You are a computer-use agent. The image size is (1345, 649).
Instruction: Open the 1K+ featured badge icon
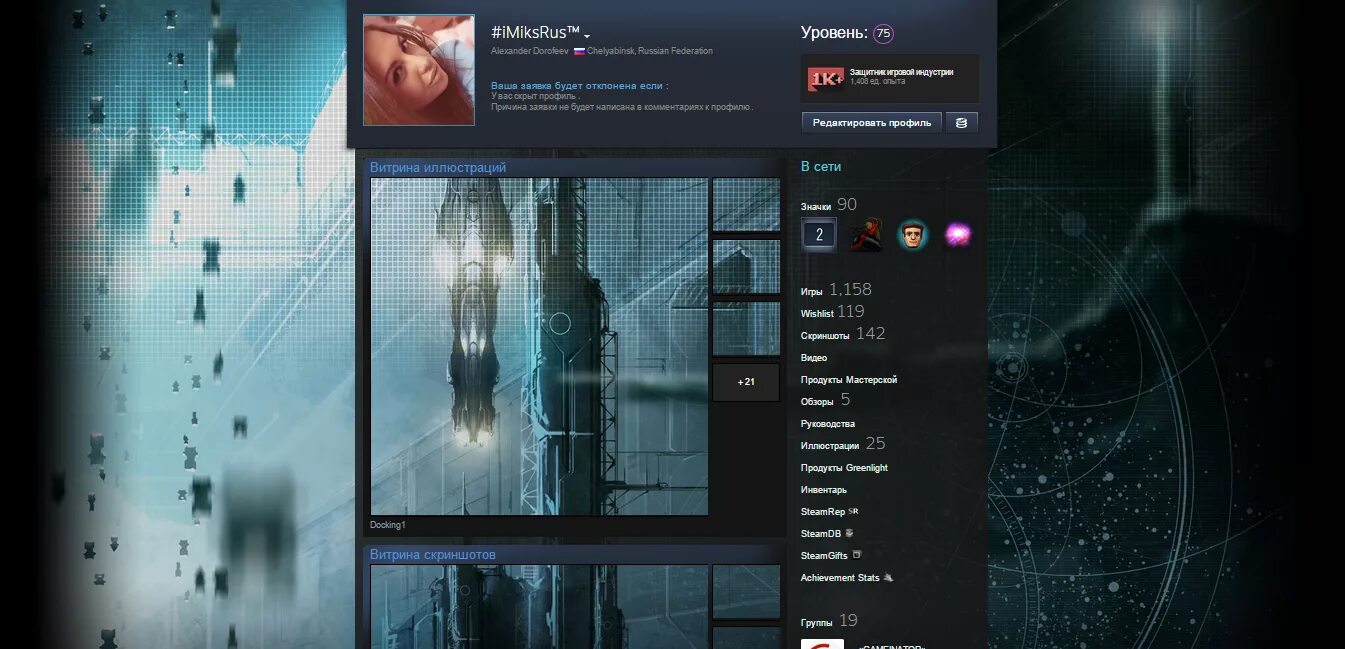point(826,77)
